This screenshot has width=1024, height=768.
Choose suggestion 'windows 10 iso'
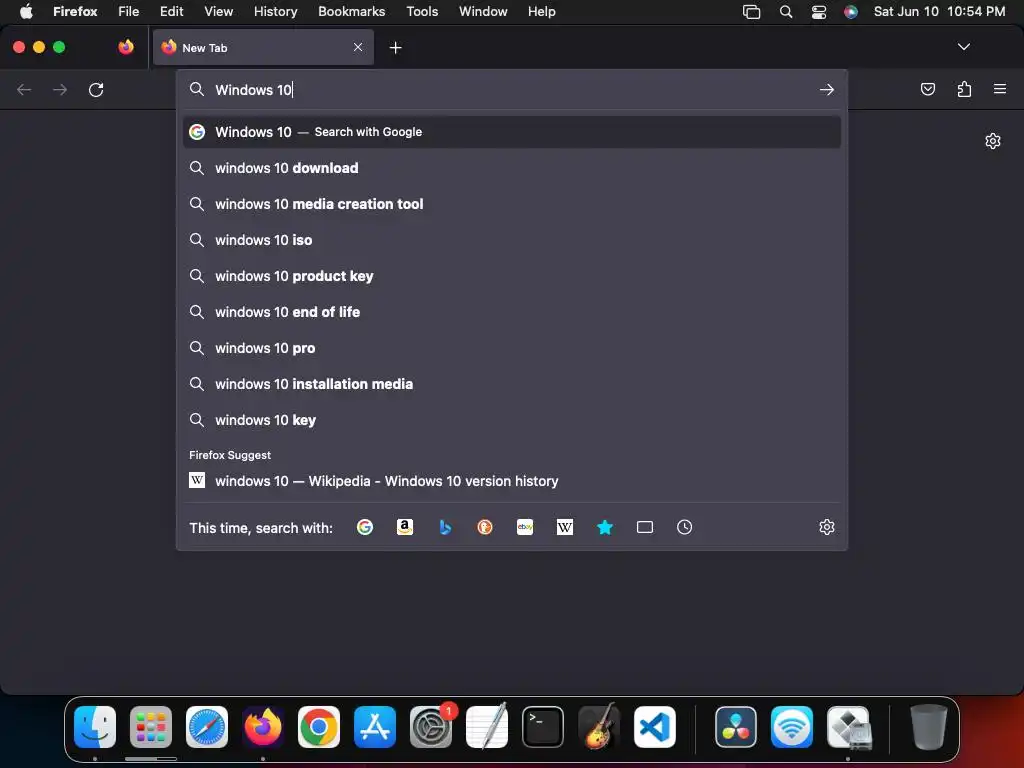512,240
